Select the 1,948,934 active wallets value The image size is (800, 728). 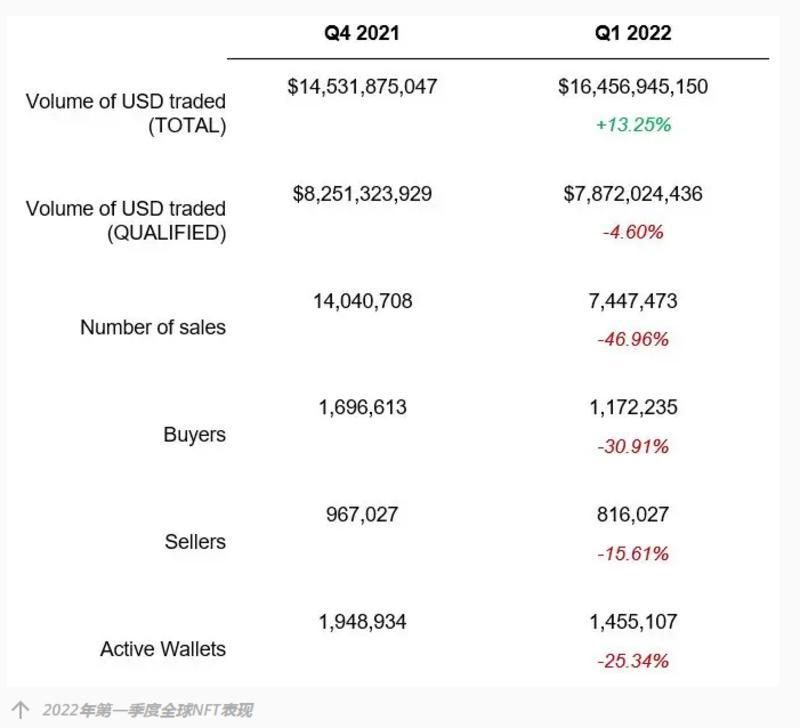click(362, 622)
